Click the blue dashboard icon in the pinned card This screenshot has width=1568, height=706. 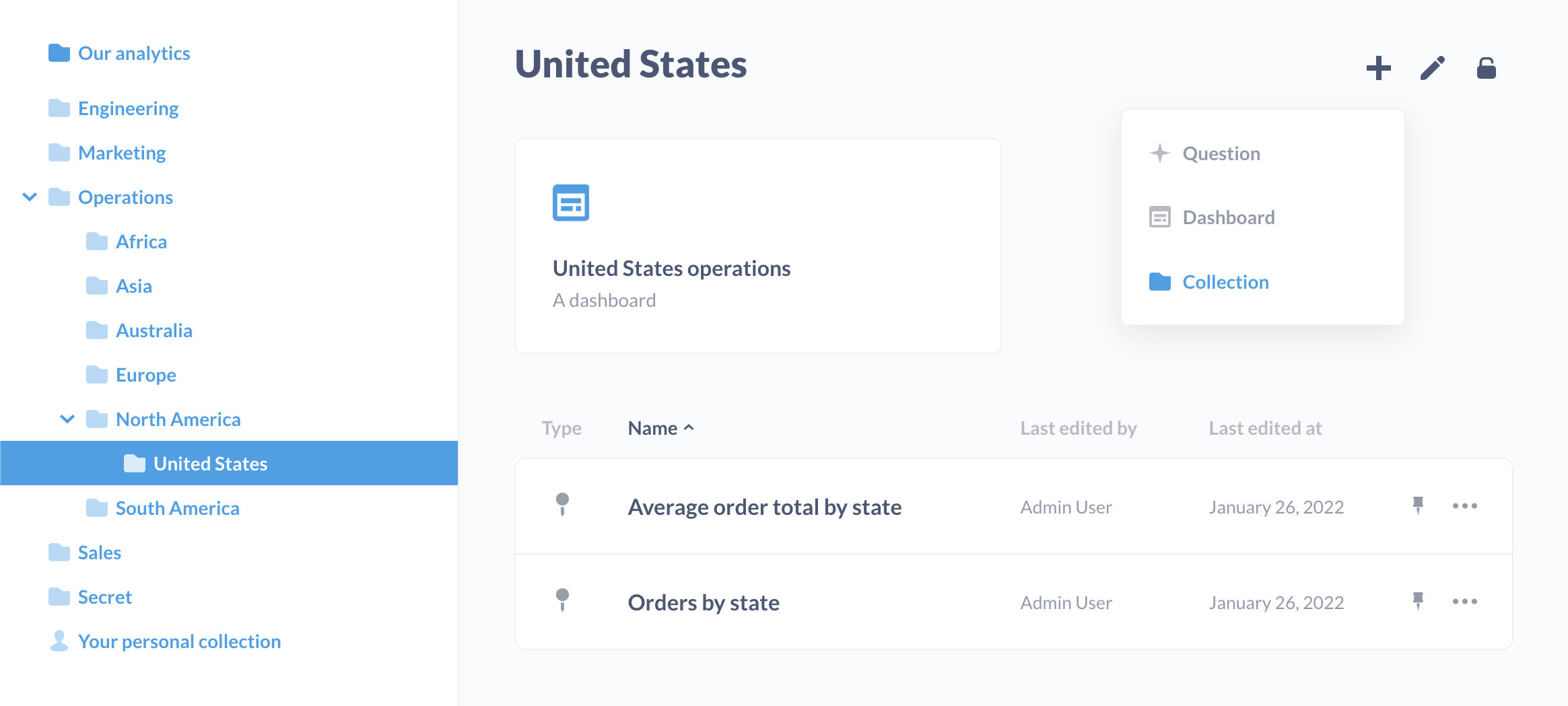click(570, 203)
